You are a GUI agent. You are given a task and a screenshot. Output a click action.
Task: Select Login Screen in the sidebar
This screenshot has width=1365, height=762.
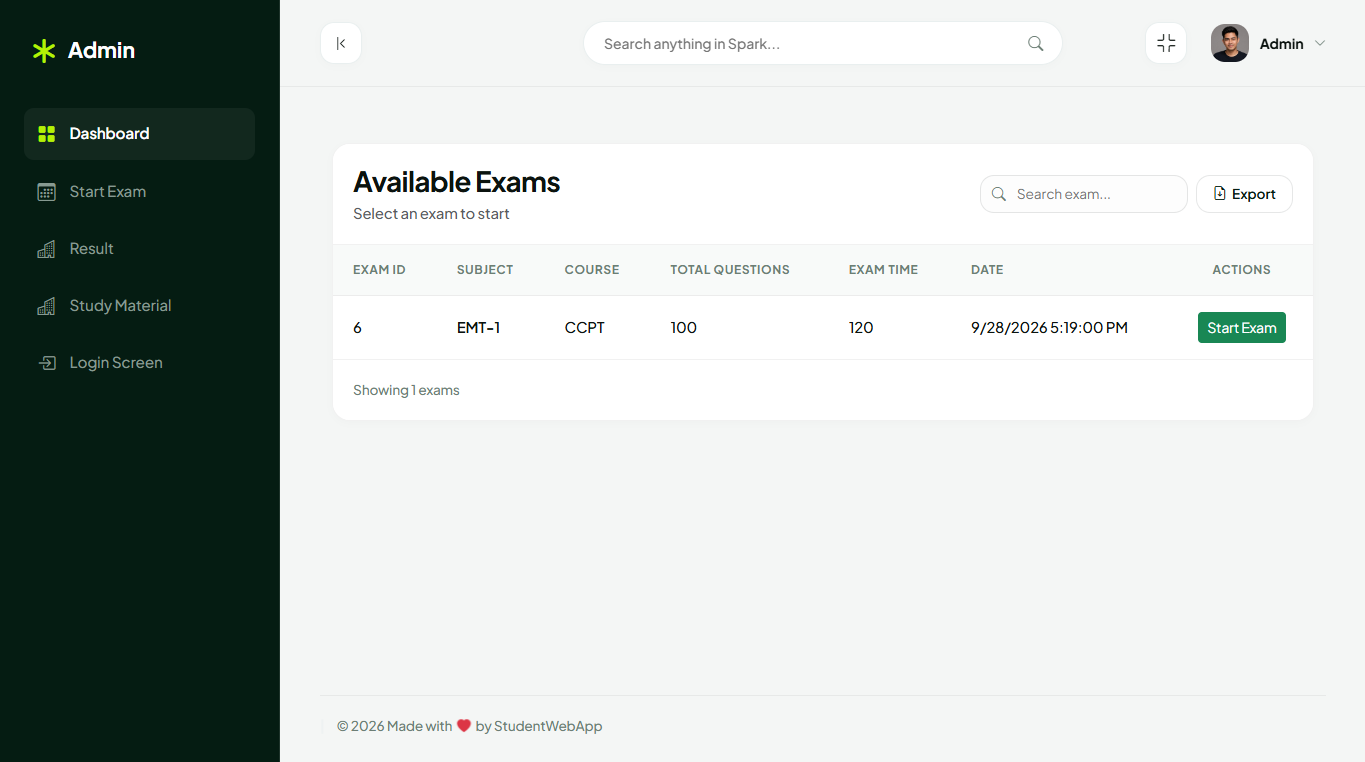[x=139, y=363]
